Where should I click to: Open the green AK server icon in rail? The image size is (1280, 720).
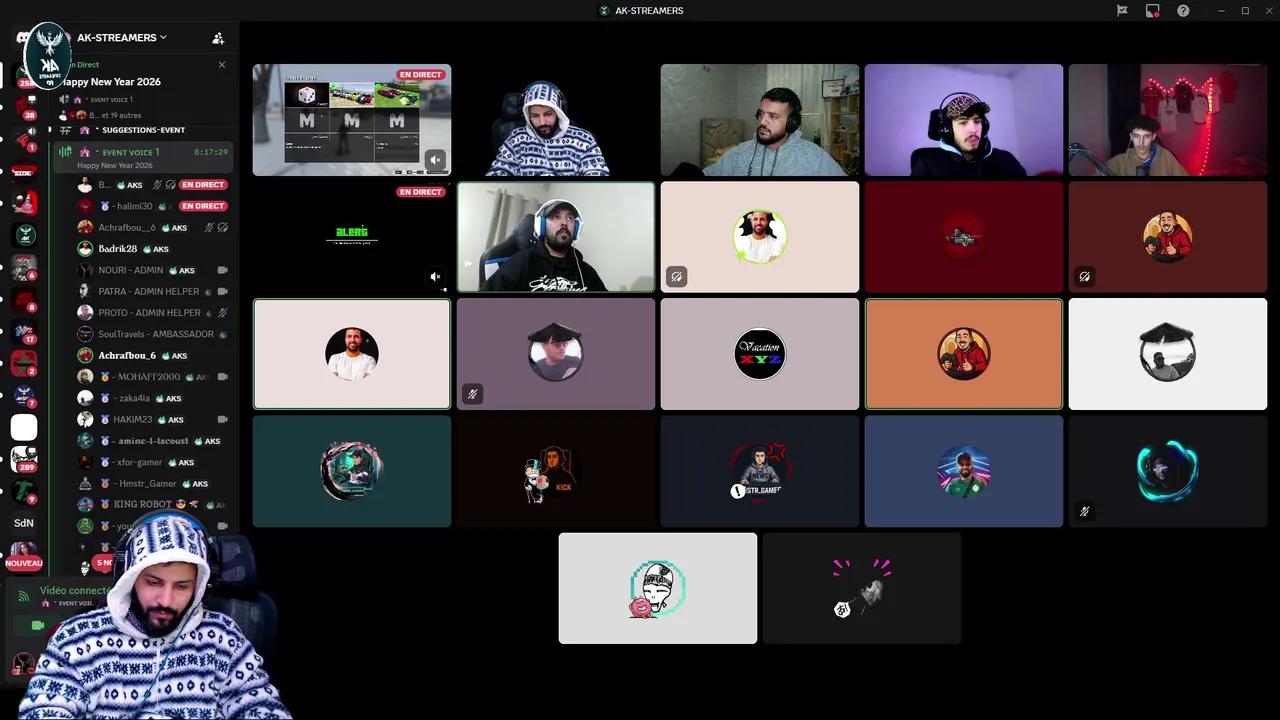pyautogui.click(x=24, y=235)
